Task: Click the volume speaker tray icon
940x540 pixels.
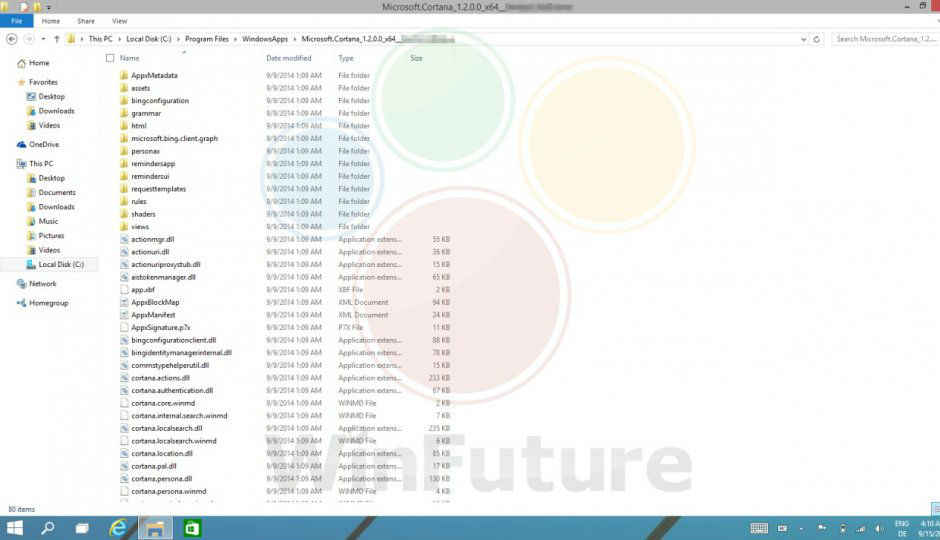Action: (x=878, y=528)
